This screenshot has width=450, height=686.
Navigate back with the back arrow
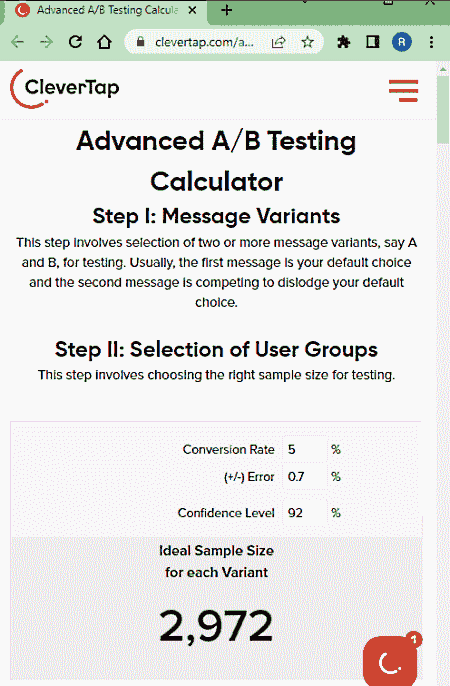[17, 42]
